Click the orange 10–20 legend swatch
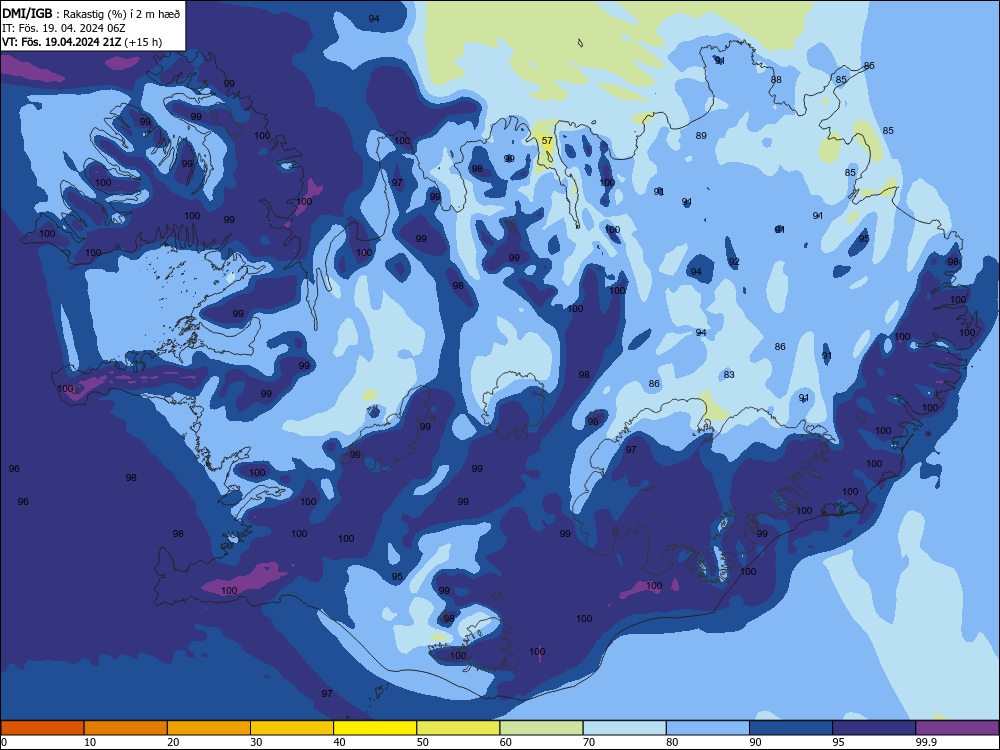 126,728
